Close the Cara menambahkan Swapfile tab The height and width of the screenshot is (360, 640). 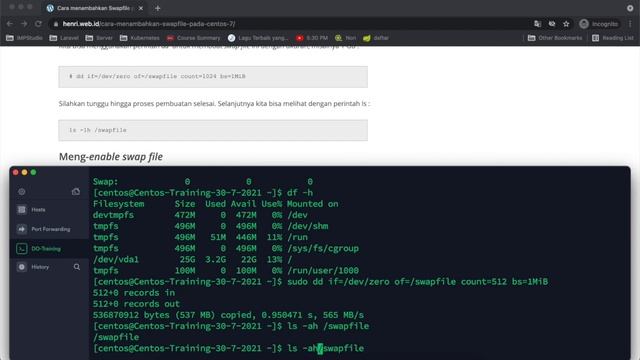(141, 8)
